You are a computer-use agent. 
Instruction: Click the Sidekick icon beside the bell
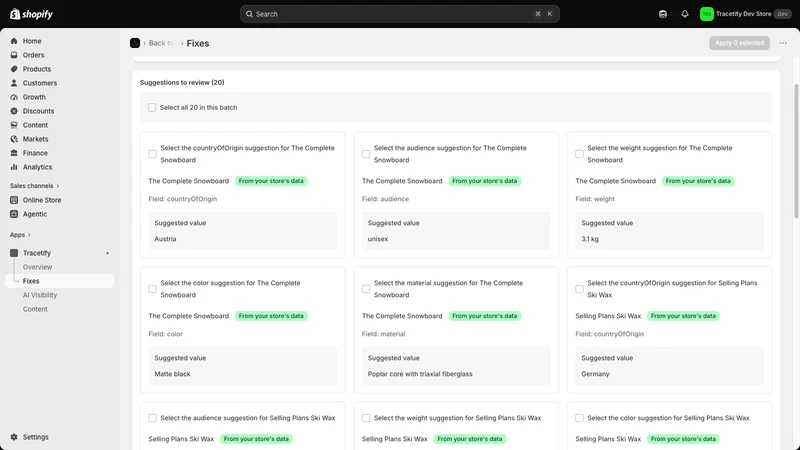663,14
